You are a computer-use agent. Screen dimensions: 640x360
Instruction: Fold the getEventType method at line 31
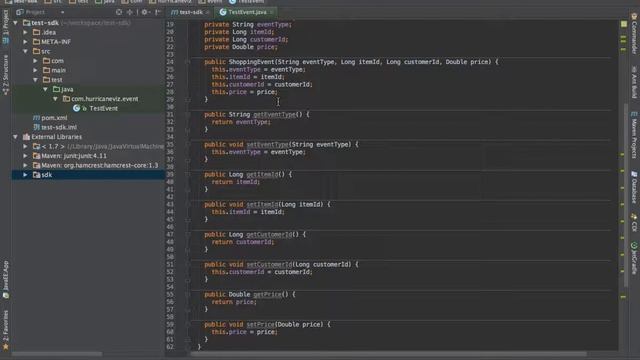pos(188,115)
